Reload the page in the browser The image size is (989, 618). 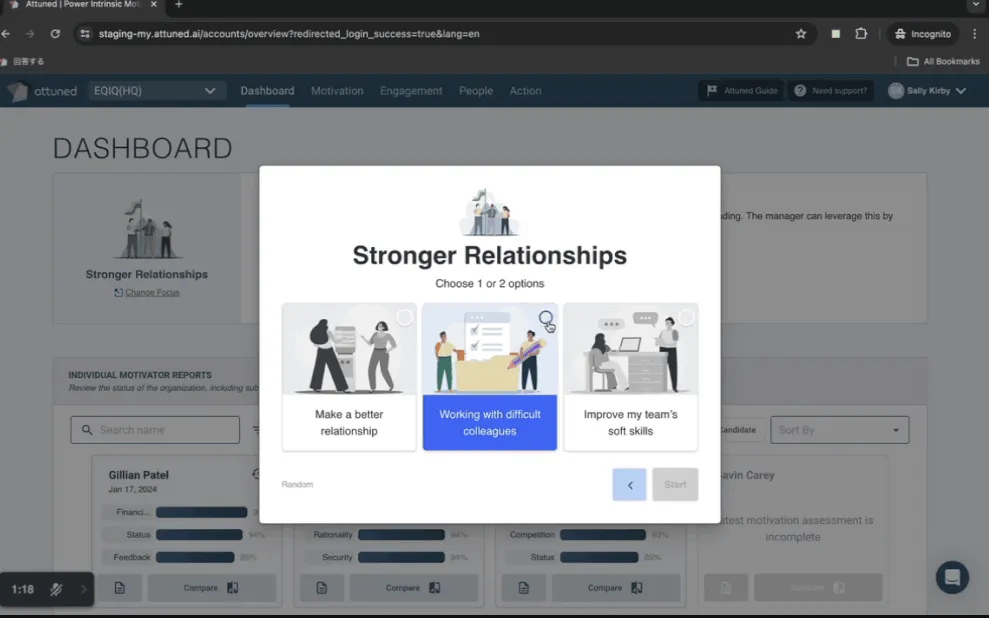[55, 34]
